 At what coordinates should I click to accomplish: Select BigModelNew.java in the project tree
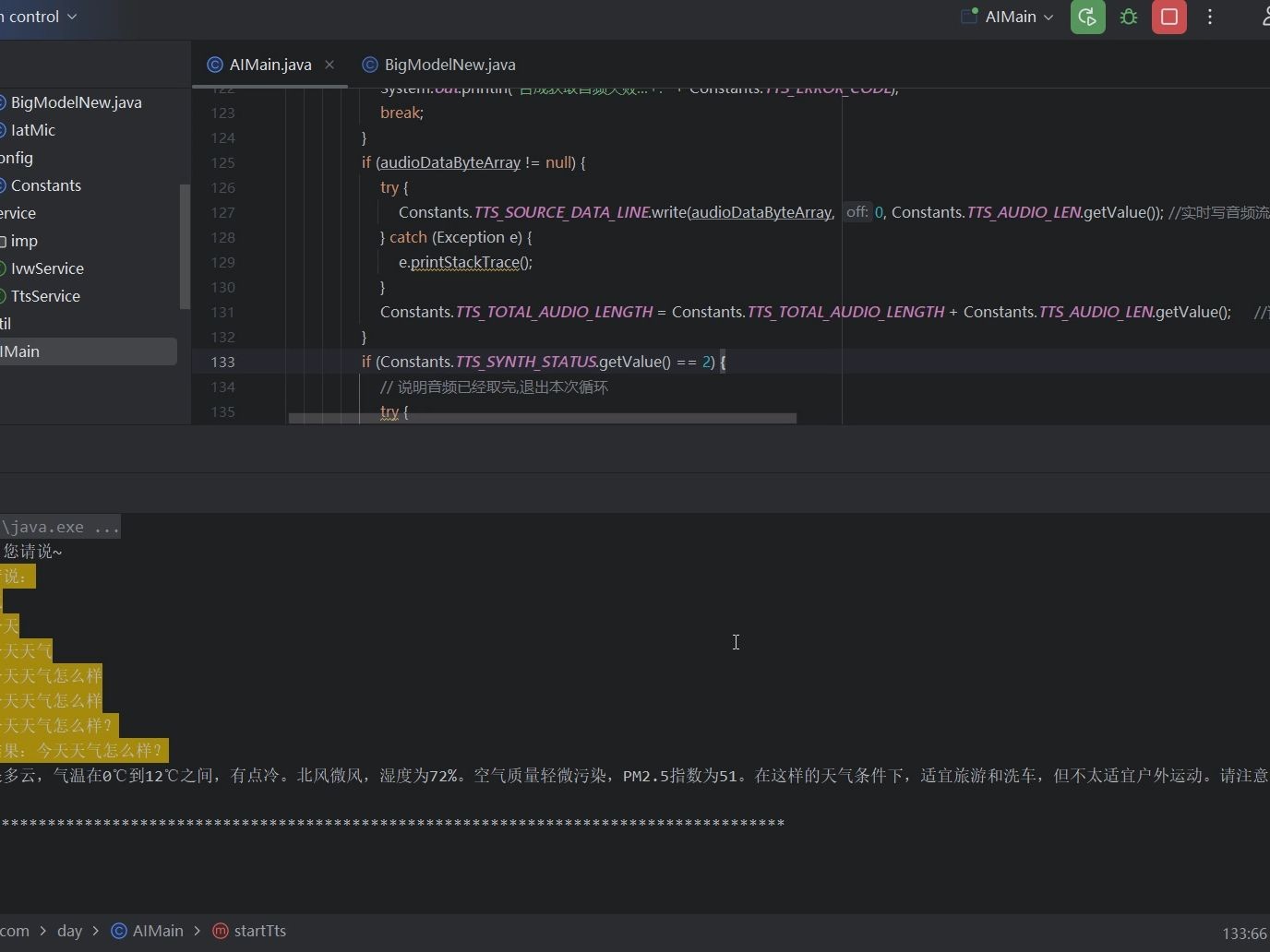coord(77,102)
